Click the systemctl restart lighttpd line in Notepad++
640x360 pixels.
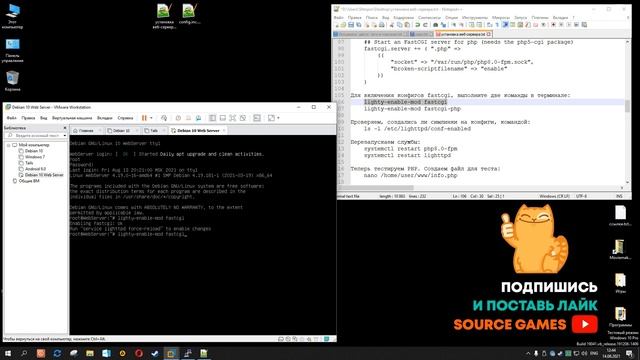coord(407,155)
